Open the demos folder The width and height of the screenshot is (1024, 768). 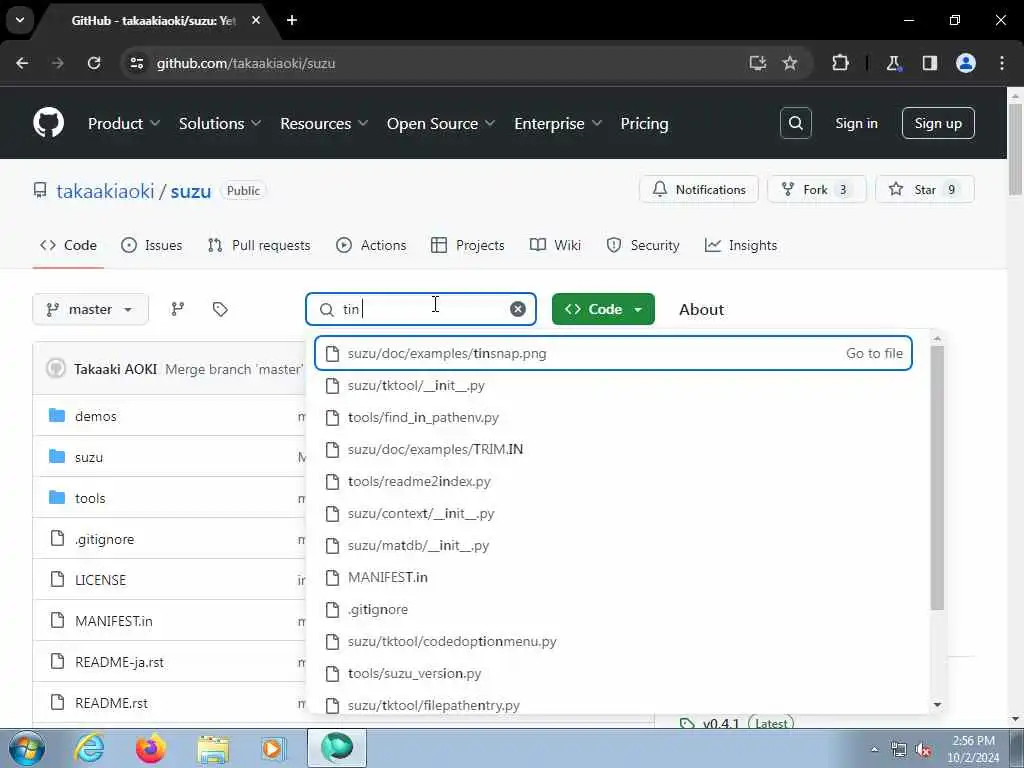(95, 416)
